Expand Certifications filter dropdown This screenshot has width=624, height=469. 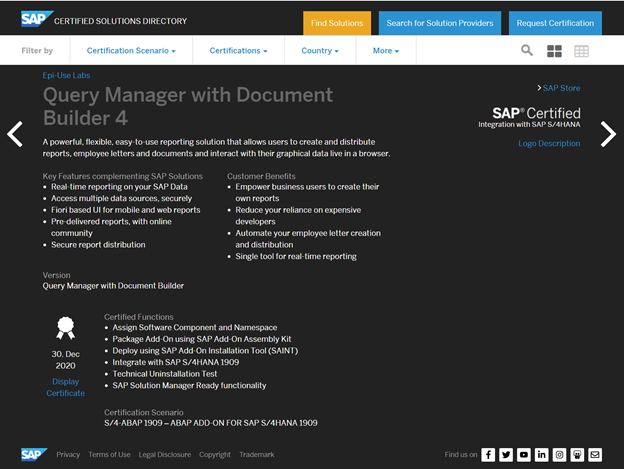[238, 51]
